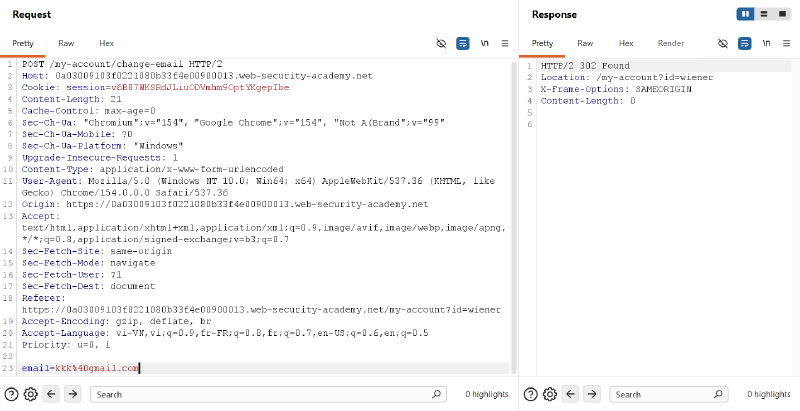This screenshot has height=411, width=800.
Task: Click the Origin header line
Action: [x=225, y=204]
